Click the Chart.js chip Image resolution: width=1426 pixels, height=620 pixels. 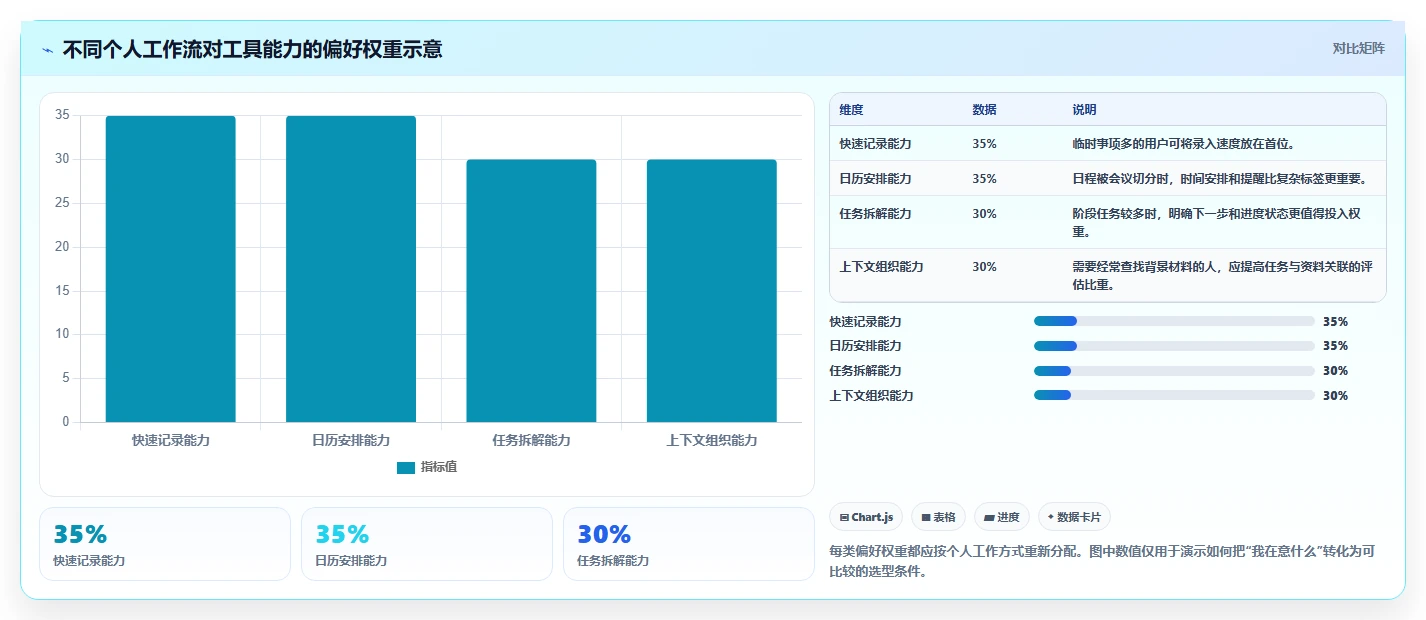(x=866, y=517)
